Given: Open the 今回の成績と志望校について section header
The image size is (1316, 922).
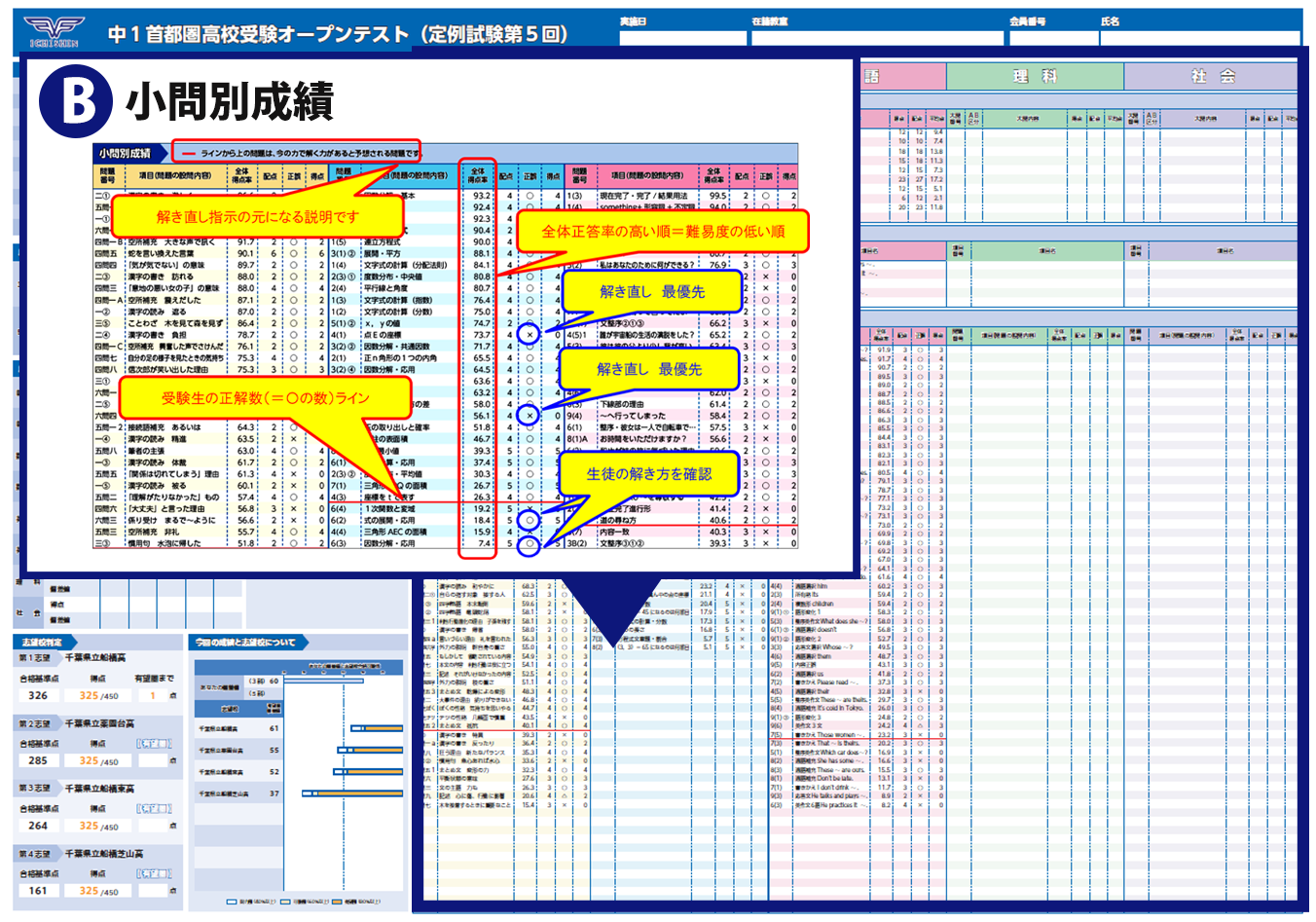Looking at the screenshot, I should (245, 643).
